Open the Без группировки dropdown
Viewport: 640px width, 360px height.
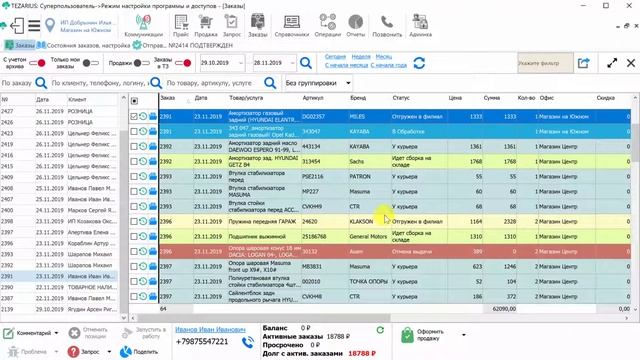click(318, 83)
